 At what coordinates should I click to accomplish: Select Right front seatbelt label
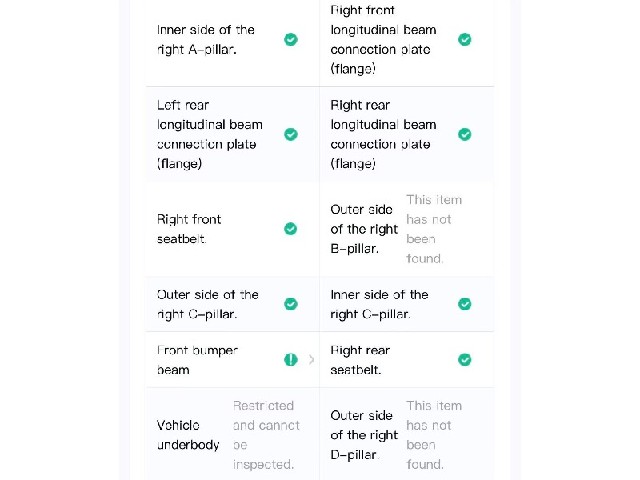(x=189, y=229)
